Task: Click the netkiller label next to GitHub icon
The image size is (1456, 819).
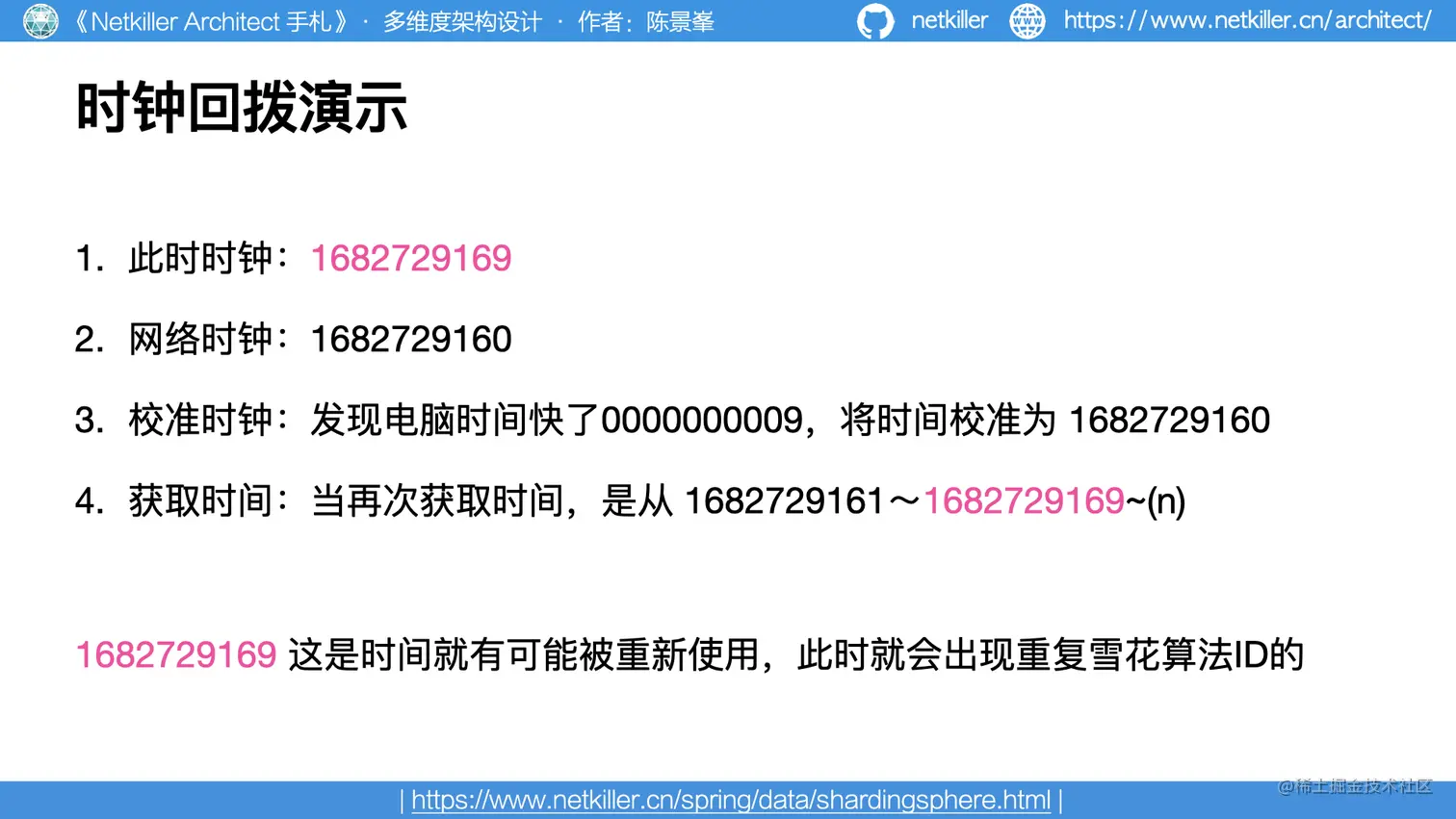Action: [949, 20]
